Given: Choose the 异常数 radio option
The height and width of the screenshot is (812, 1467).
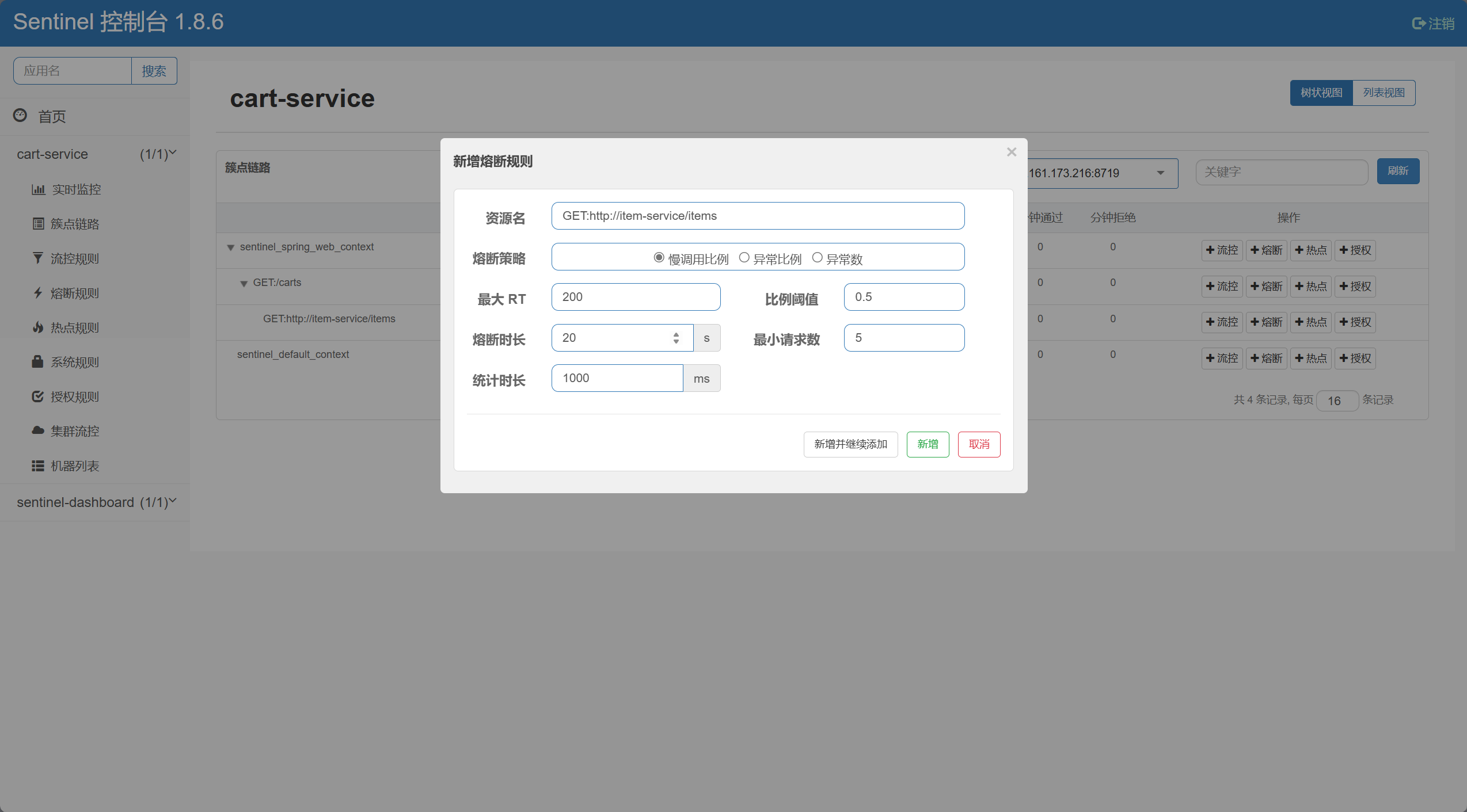Looking at the screenshot, I should (817, 258).
